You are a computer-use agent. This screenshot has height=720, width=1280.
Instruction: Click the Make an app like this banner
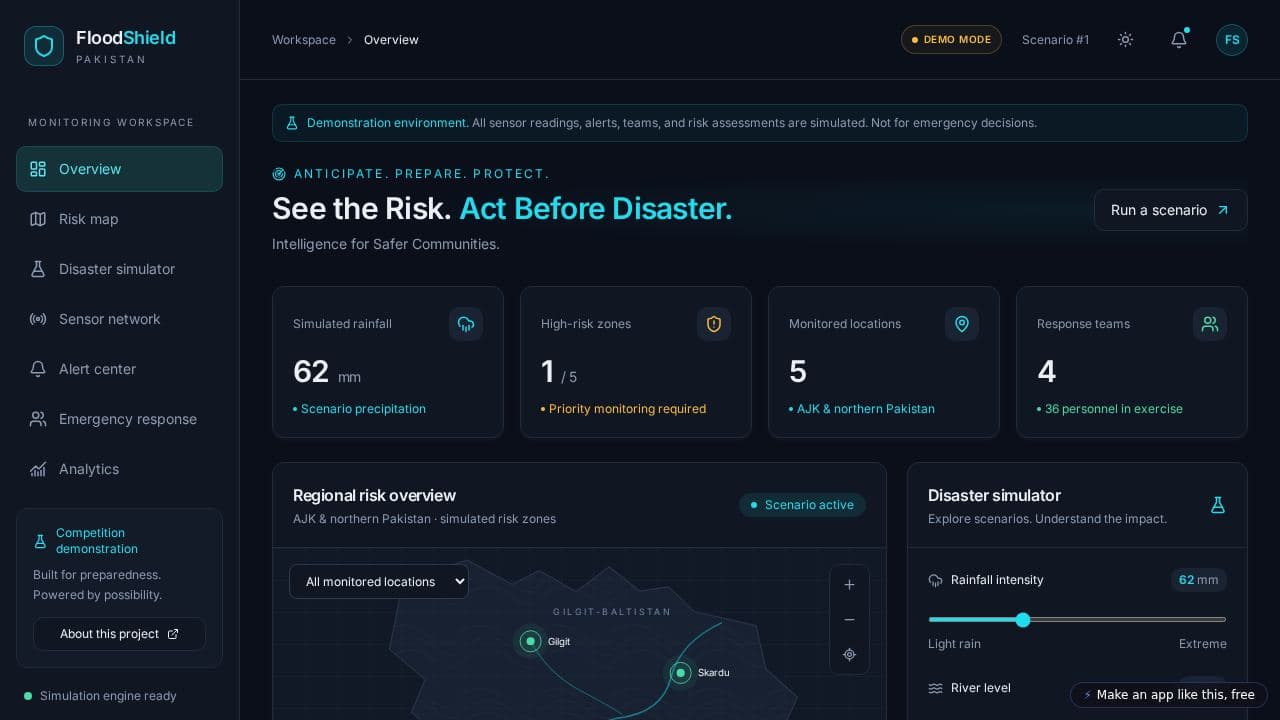1169,695
